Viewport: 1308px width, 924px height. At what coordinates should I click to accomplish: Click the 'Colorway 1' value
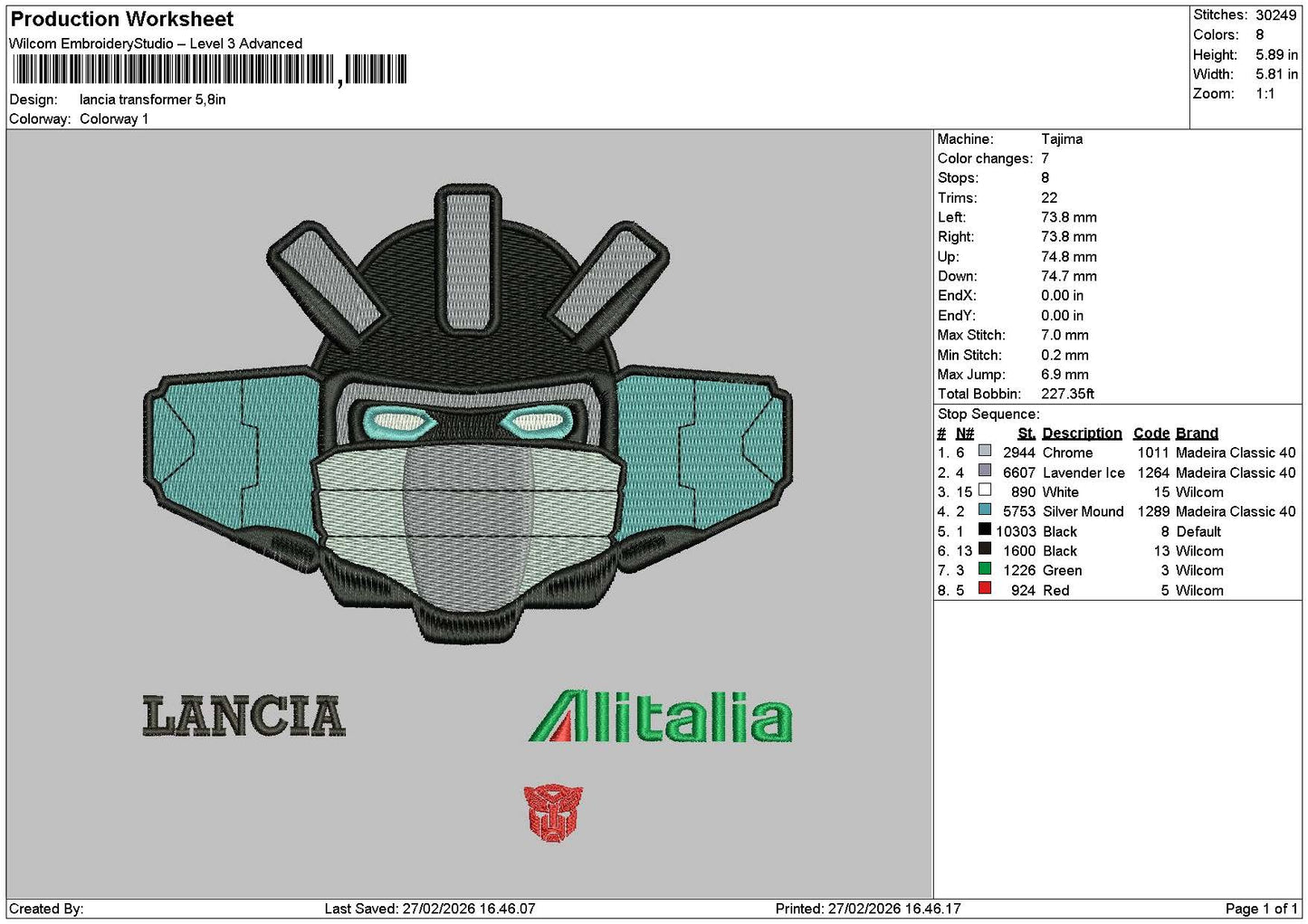[114, 119]
